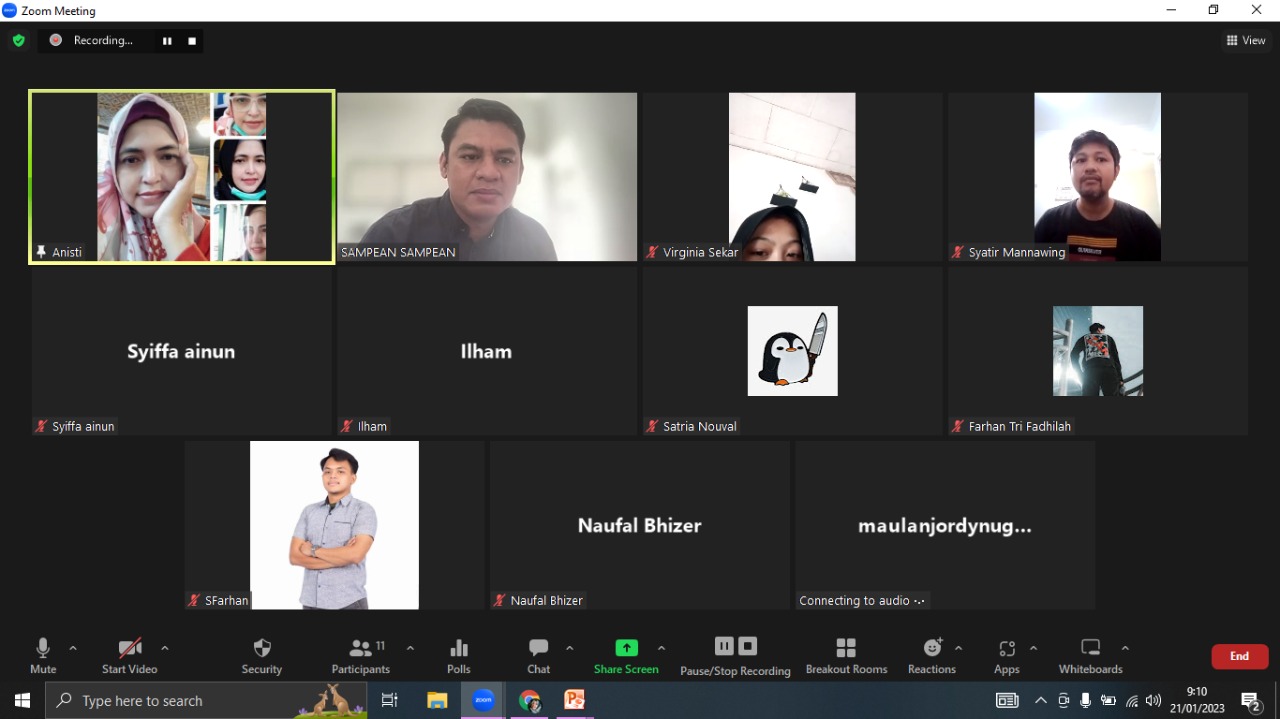Open the Chat panel

(539, 655)
